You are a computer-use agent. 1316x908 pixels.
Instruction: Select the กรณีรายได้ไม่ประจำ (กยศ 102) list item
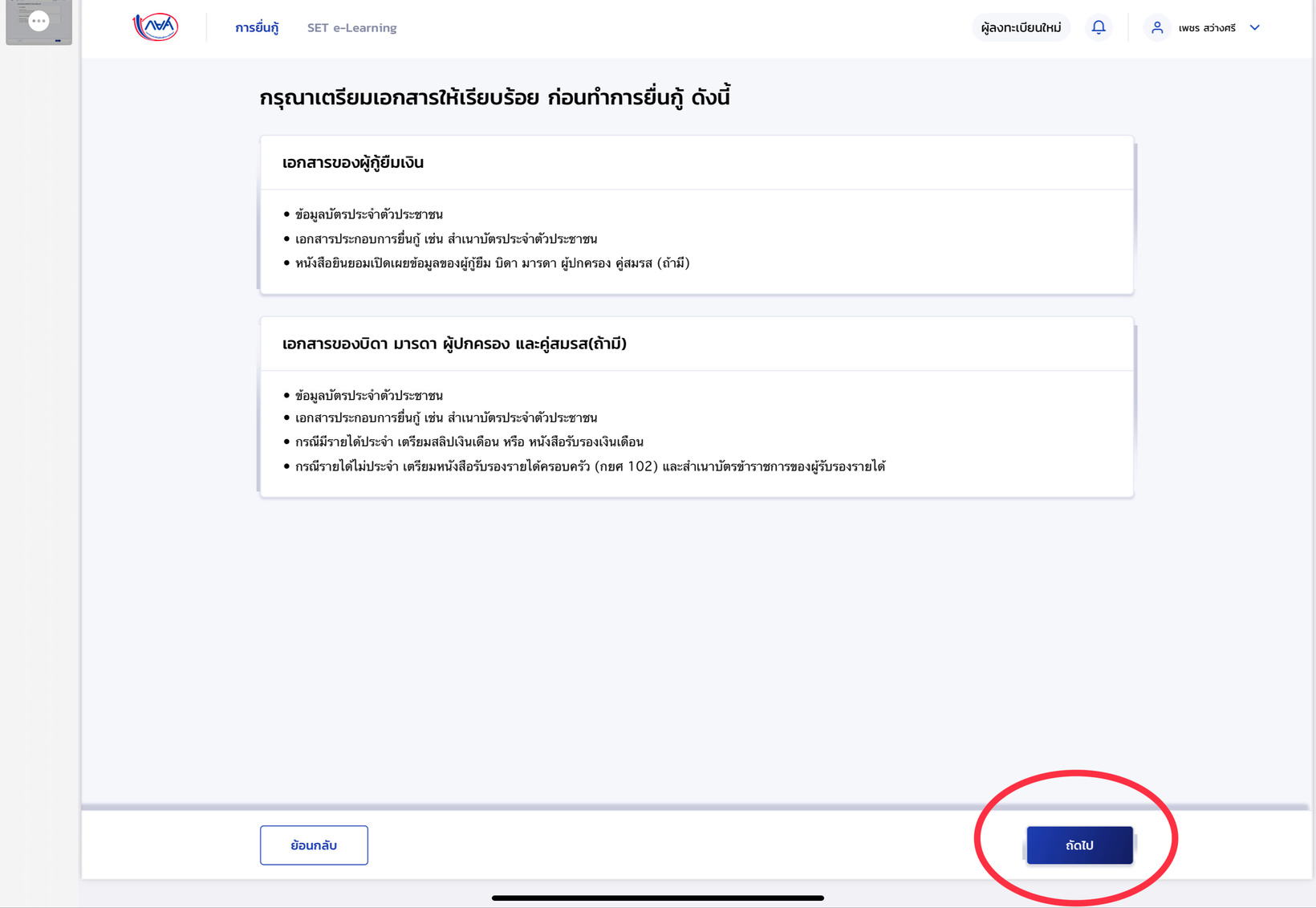pos(590,467)
